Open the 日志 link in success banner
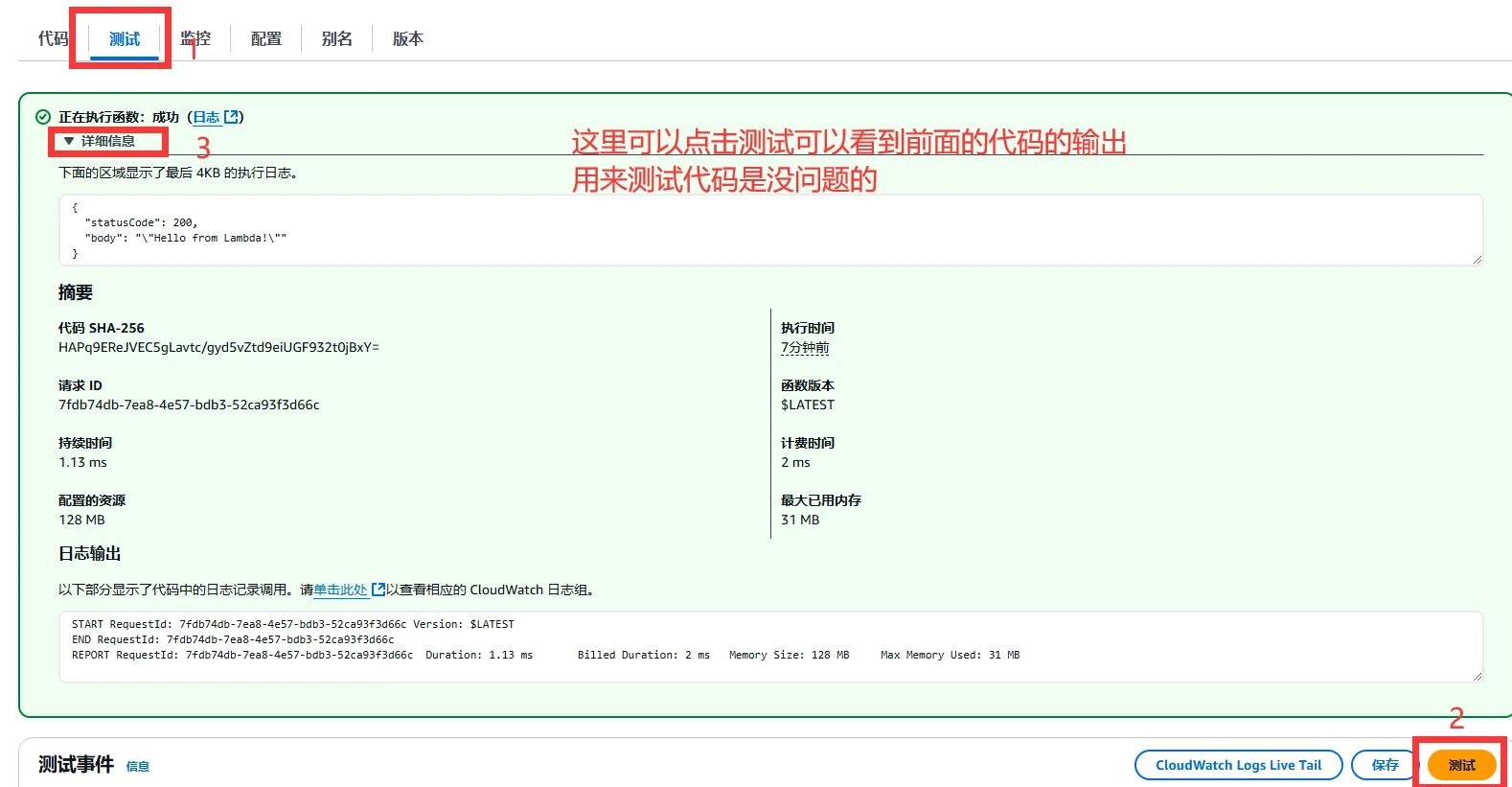The height and width of the screenshot is (787, 1512). [206, 117]
